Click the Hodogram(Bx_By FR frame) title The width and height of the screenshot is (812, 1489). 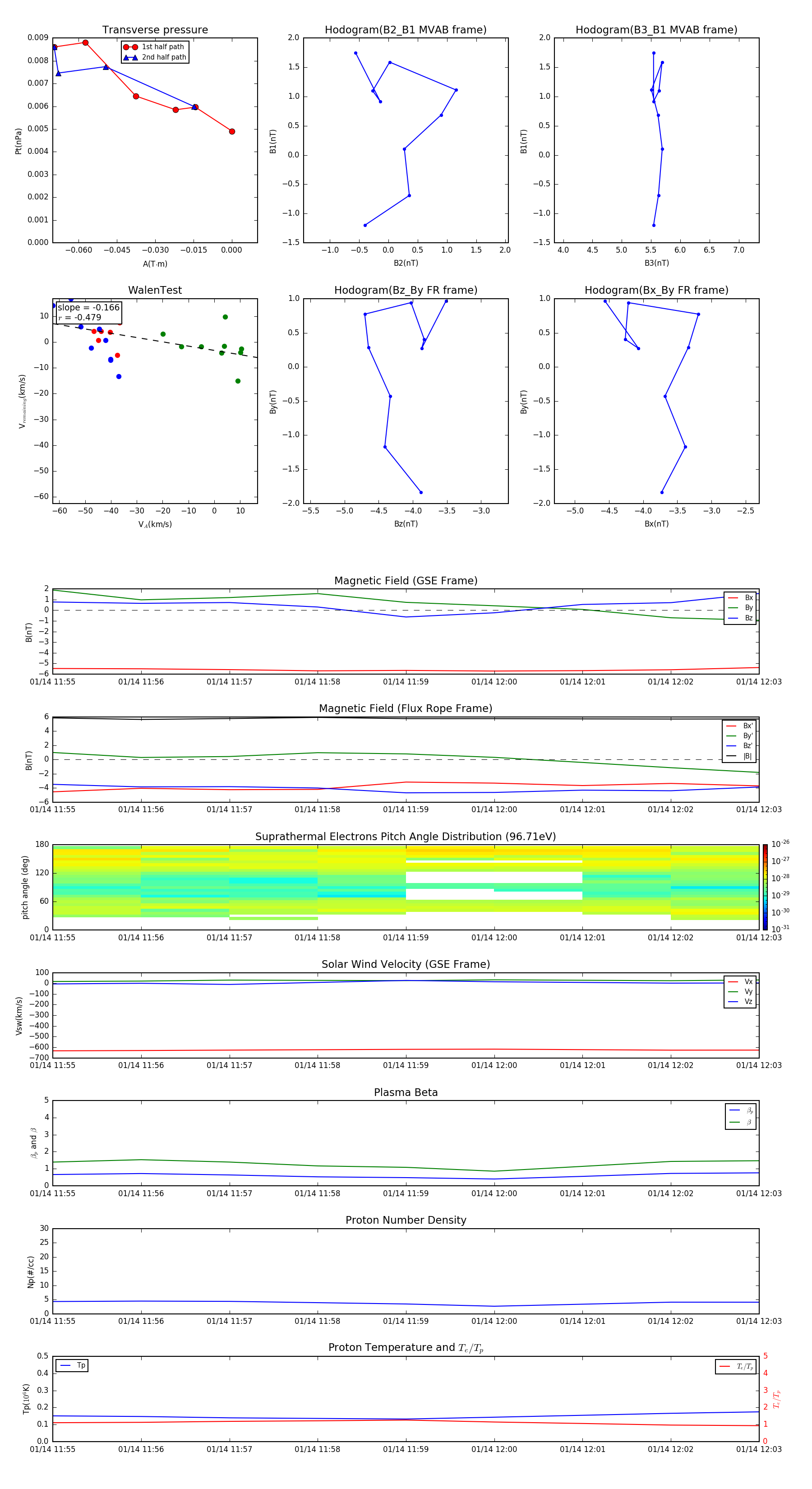[x=656, y=290]
